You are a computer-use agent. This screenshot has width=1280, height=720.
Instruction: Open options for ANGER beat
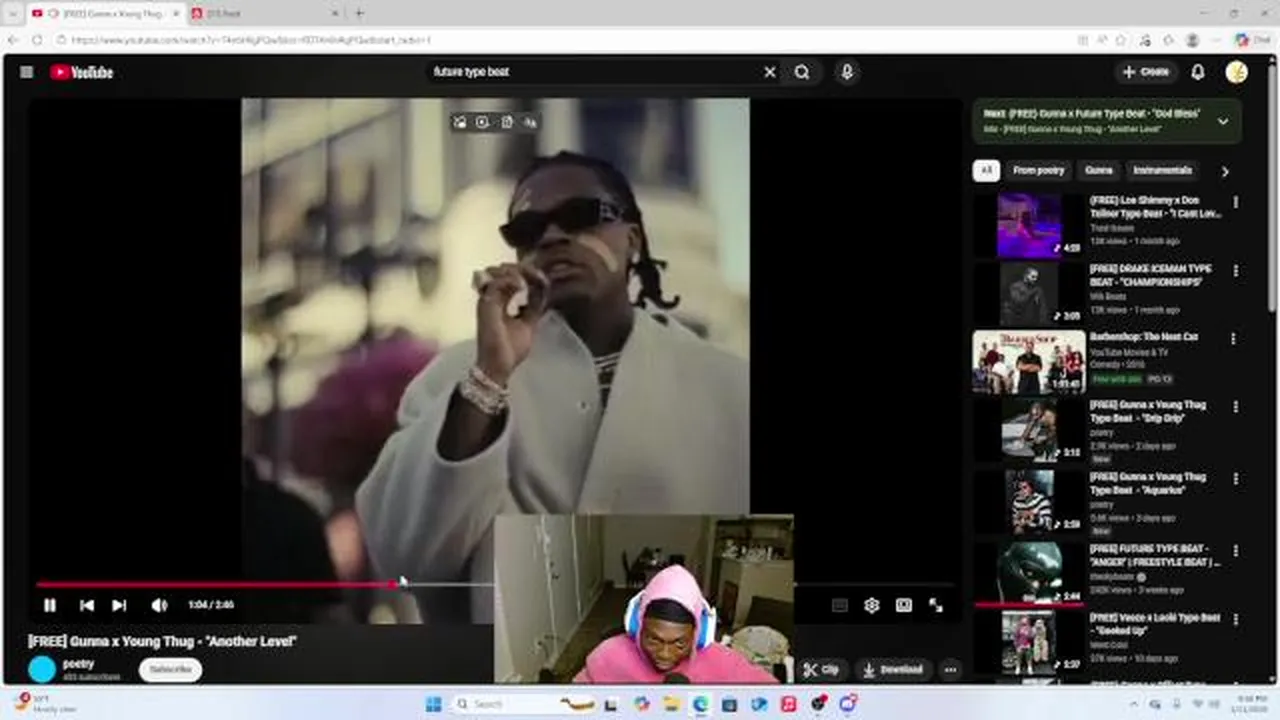tap(1236, 551)
